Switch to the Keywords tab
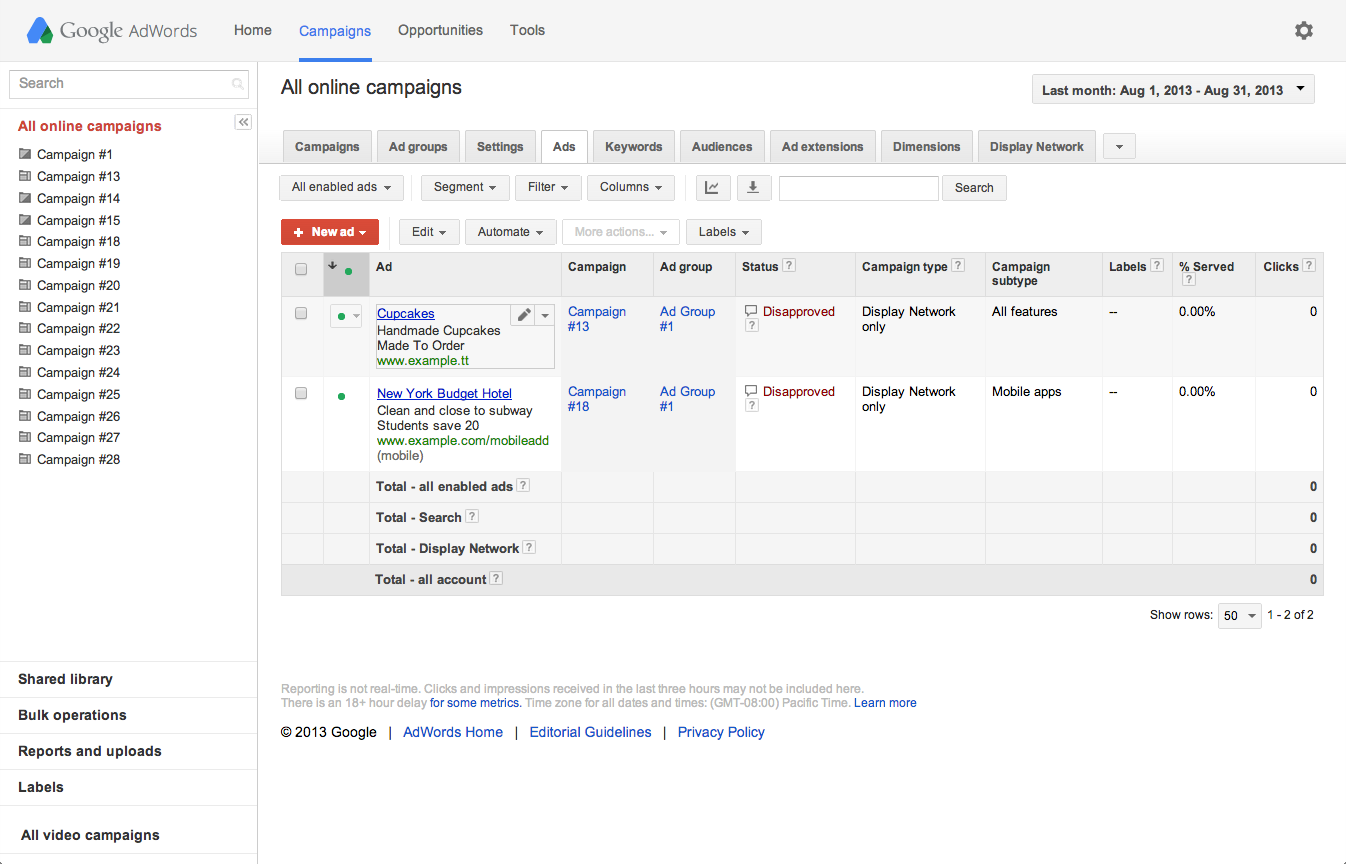 pos(633,147)
